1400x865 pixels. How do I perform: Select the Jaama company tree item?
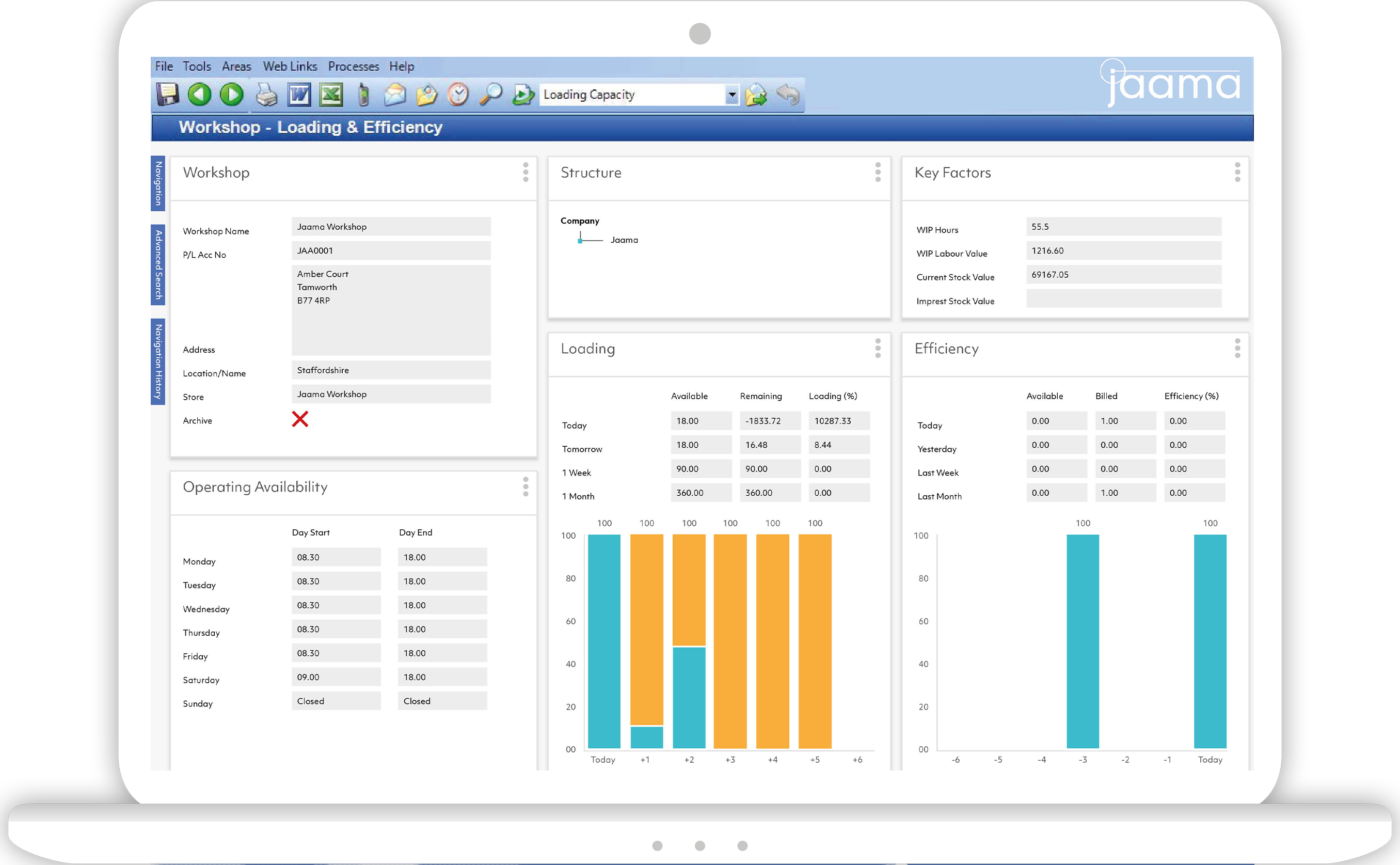pos(625,240)
